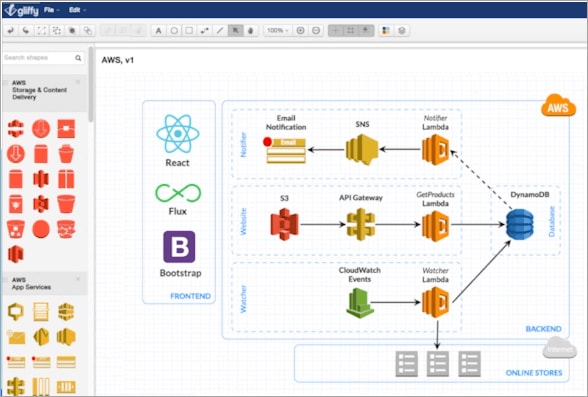Viewport: 588px width, 397px height.
Task: Click the Gliffy logo link
Action: point(21,10)
